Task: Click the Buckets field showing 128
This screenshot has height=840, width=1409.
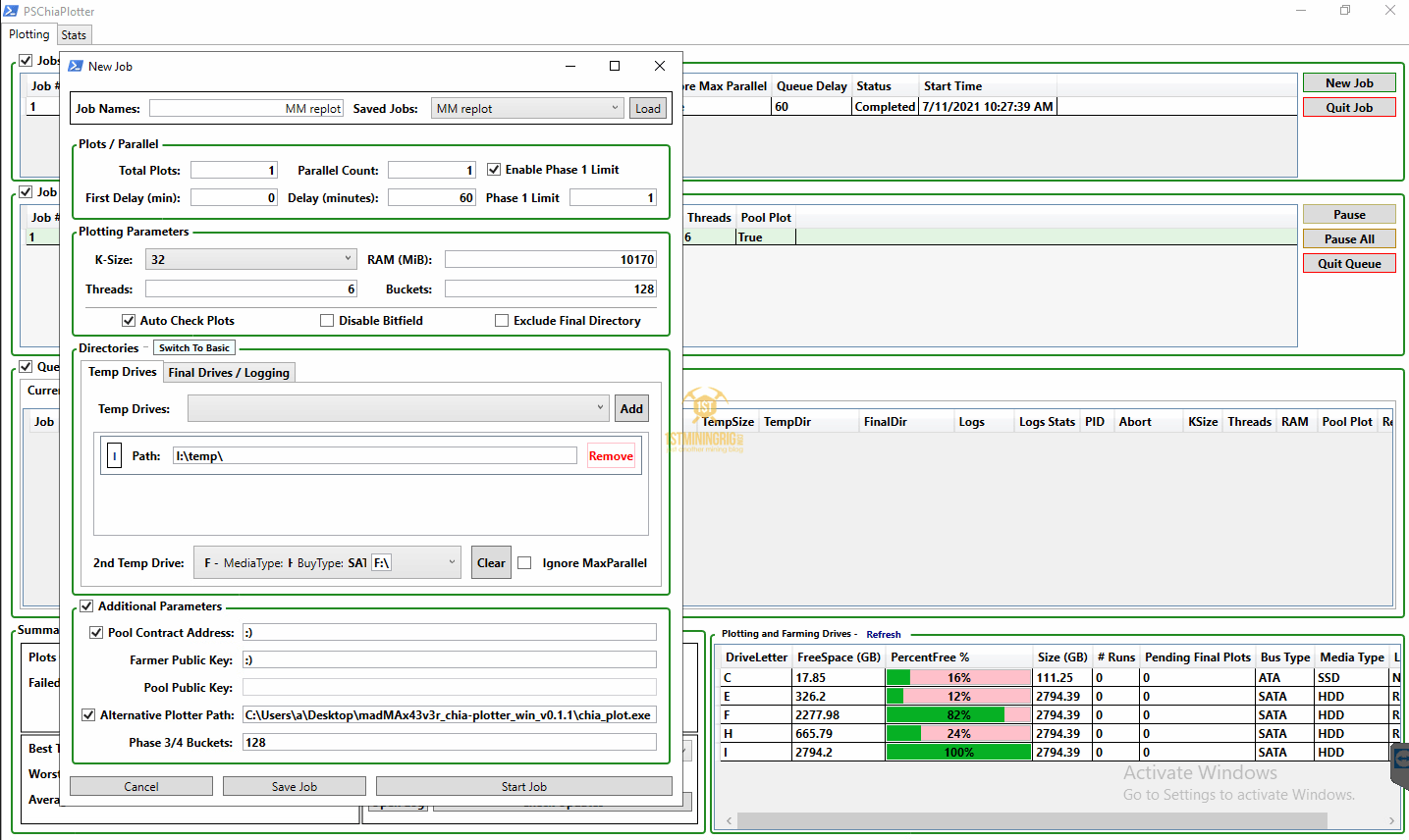Action: (551, 289)
